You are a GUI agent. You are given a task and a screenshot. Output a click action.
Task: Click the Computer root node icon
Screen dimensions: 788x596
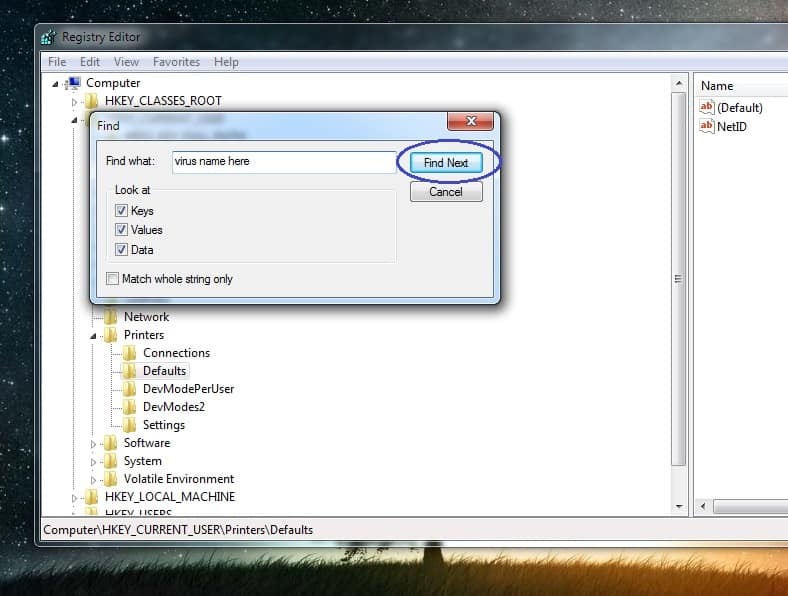tap(73, 83)
